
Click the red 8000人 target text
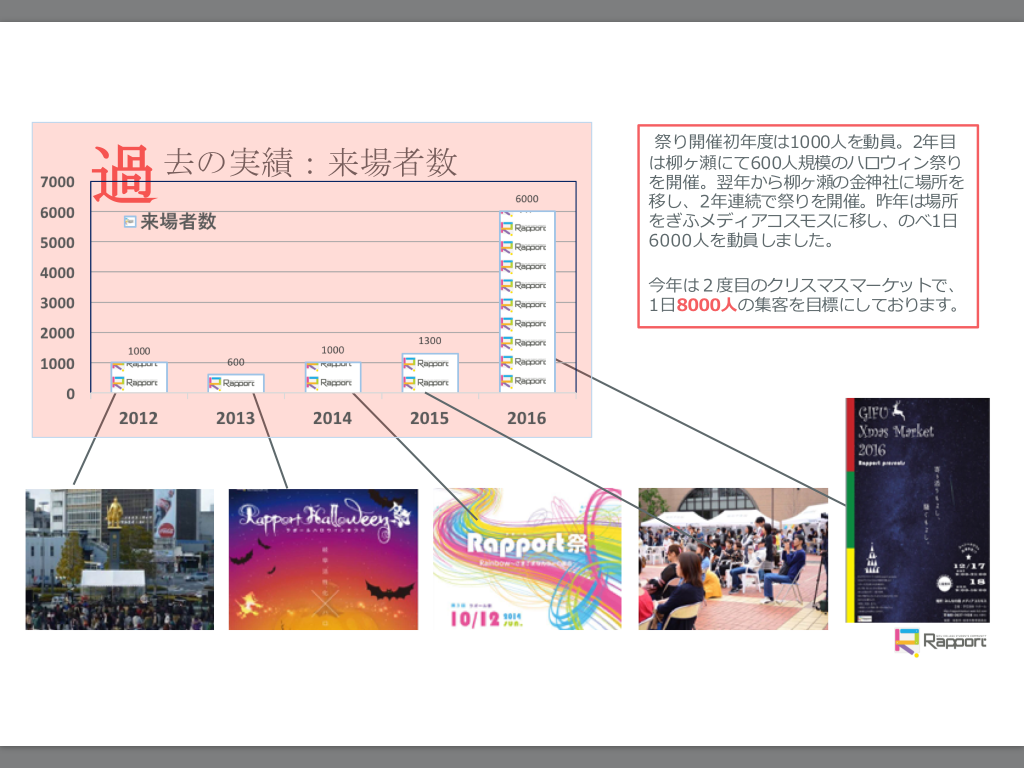(707, 305)
